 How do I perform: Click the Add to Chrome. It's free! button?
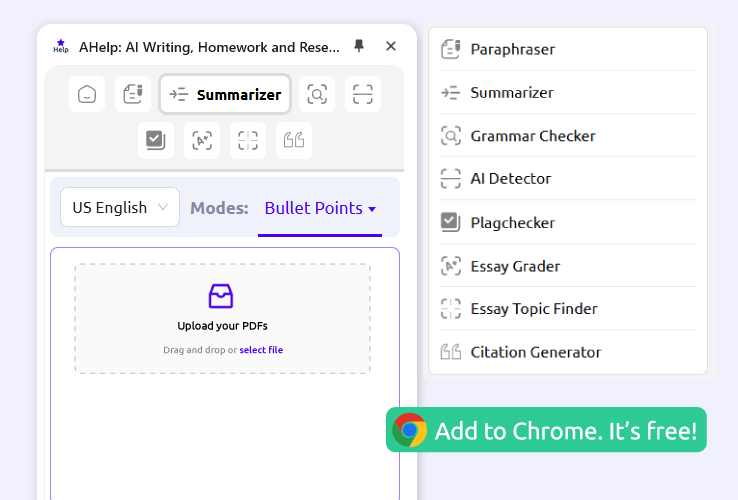546,430
